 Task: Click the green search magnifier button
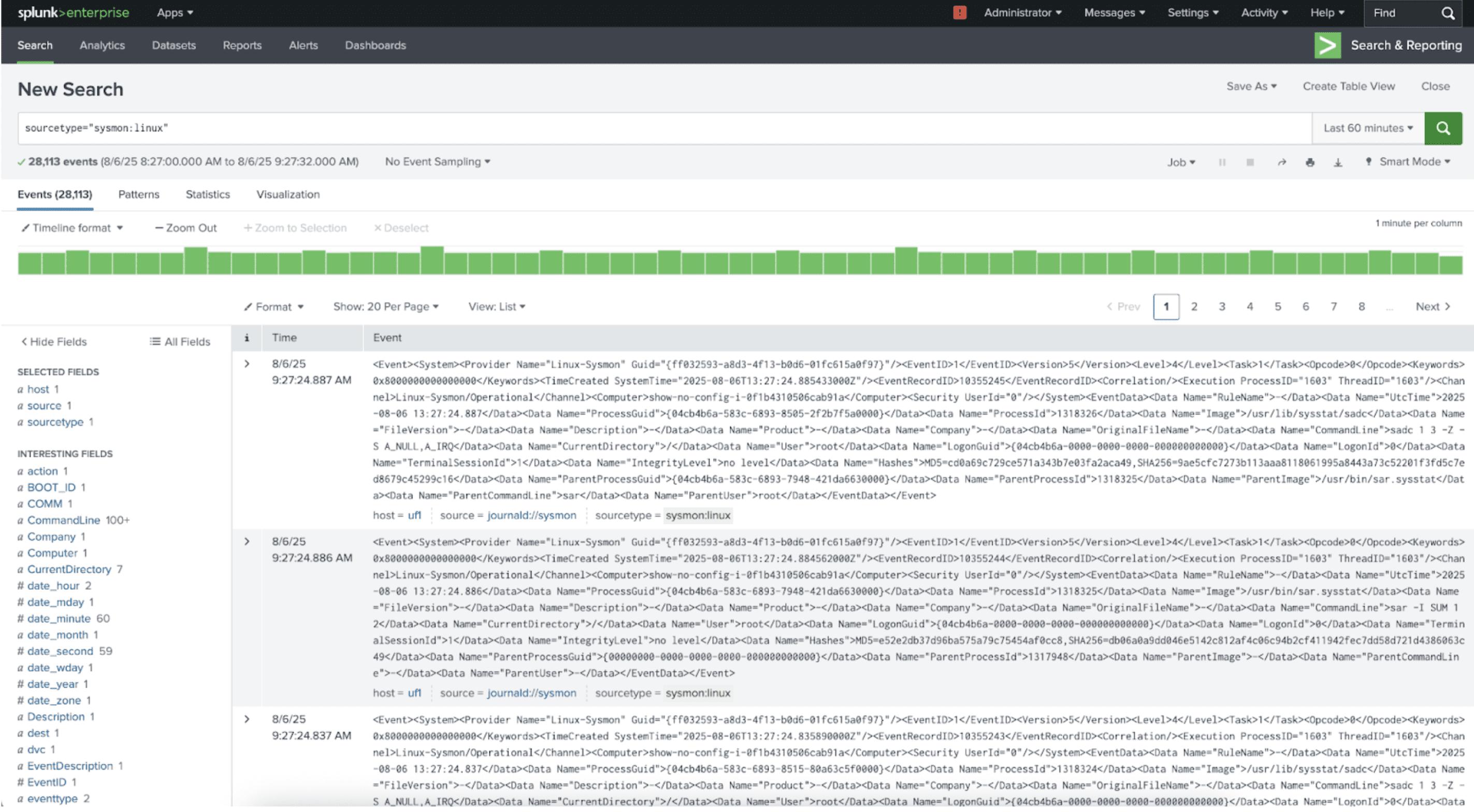point(1442,128)
